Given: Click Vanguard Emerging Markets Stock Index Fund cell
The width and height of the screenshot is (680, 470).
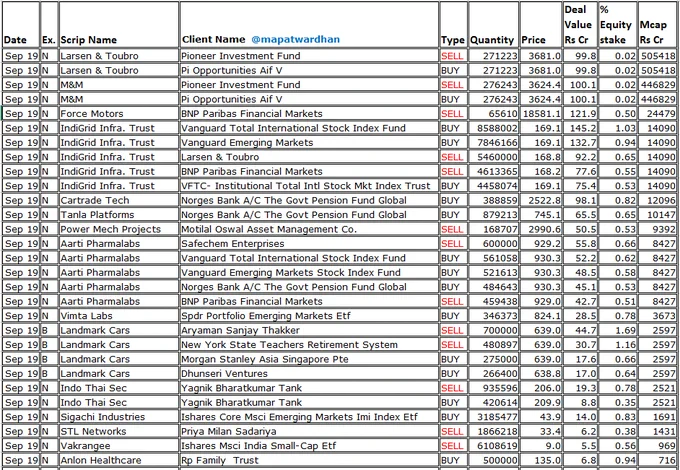Looking at the screenshot, I should pos(309,272).
